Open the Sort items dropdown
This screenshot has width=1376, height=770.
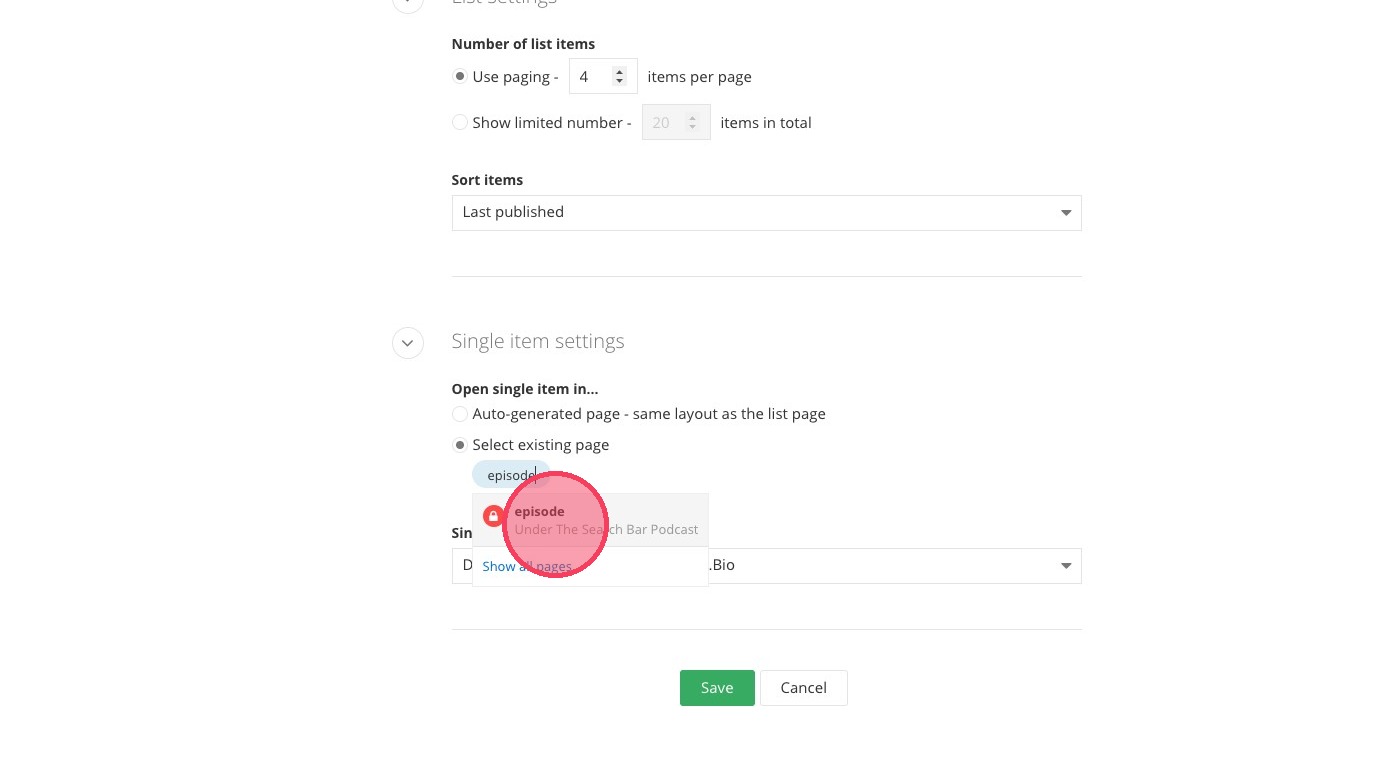pyautogui.click(x=766, y=213)
